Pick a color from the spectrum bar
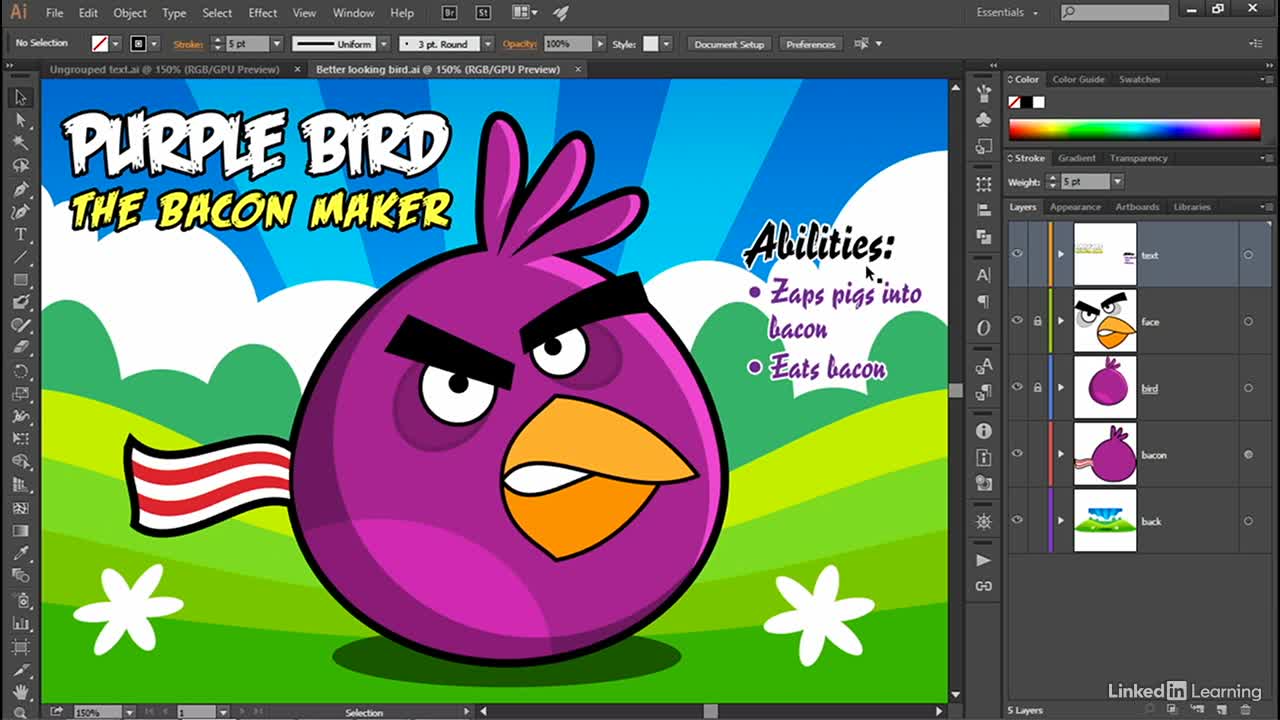 coord(1134,129)
